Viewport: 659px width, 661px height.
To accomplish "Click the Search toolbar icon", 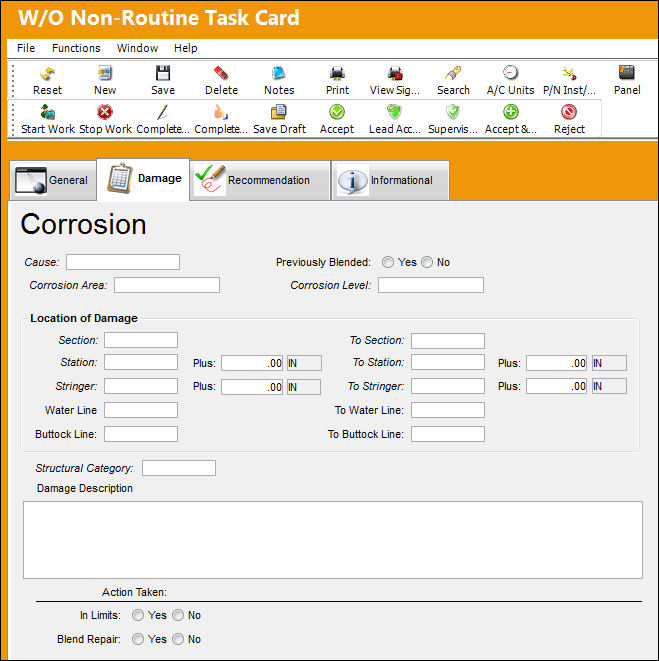I will click(x=453, y=73).
